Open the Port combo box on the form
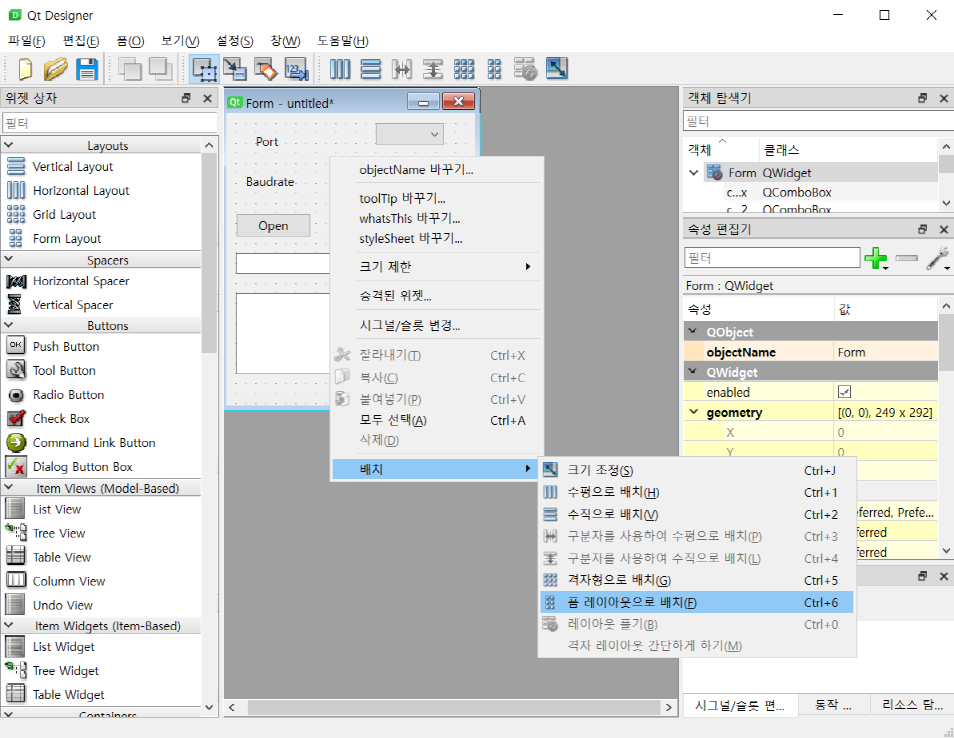954x738 pixels. 409,134
